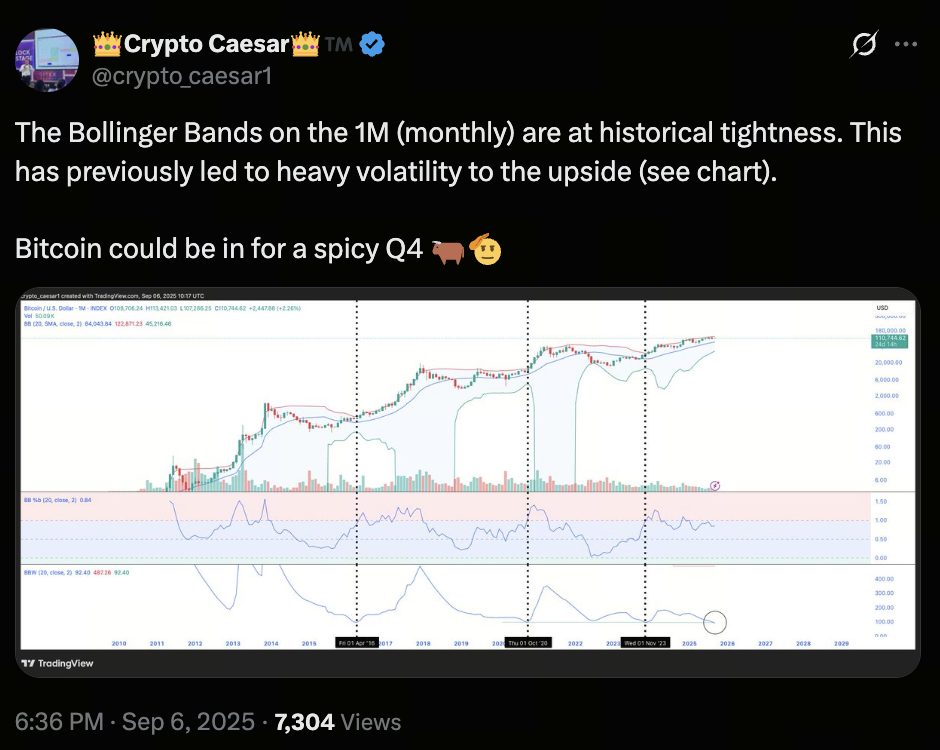940x750 pixels.
Task: Open the @crypto_caesar1 handle link
Action: click(x=182, y=76)
